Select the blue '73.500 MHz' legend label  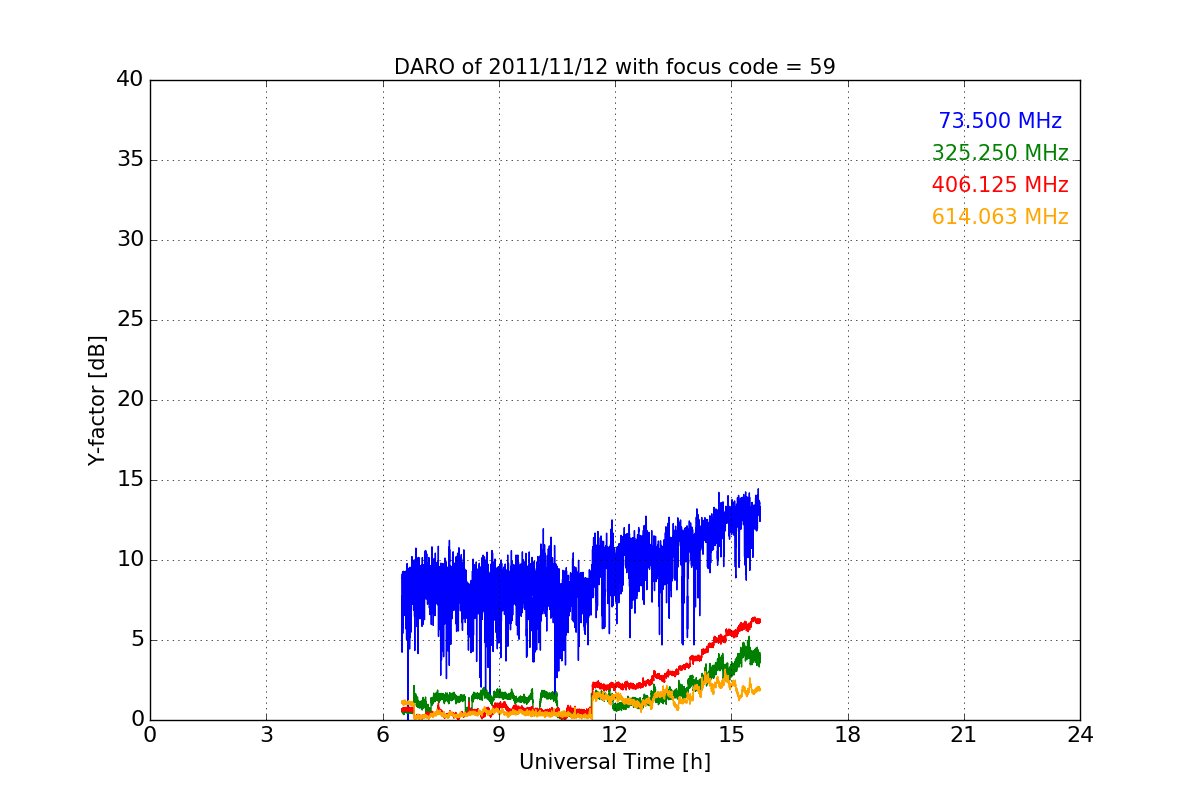click(x=1000, y=121)
